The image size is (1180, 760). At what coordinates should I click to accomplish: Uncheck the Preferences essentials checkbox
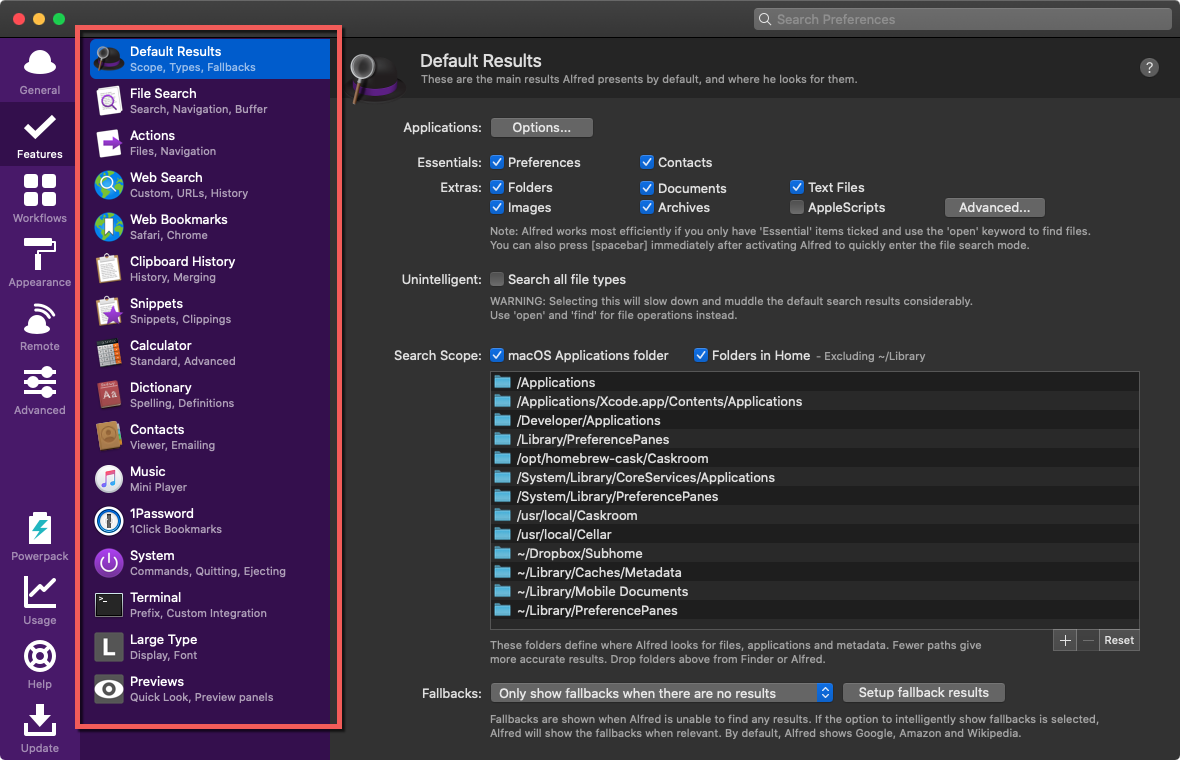(497, 162)
